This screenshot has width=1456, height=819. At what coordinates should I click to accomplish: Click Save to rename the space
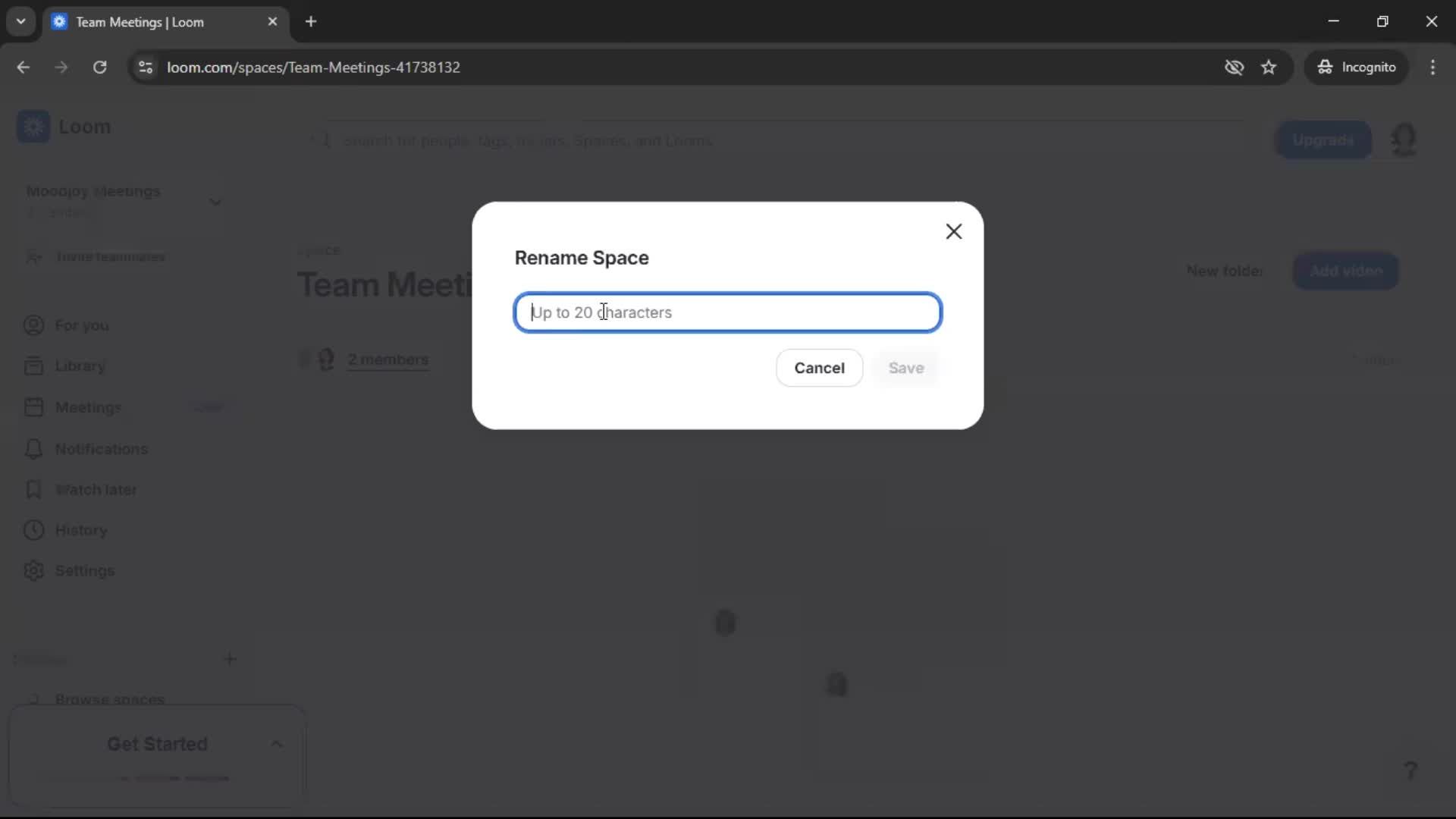(906, 368)
